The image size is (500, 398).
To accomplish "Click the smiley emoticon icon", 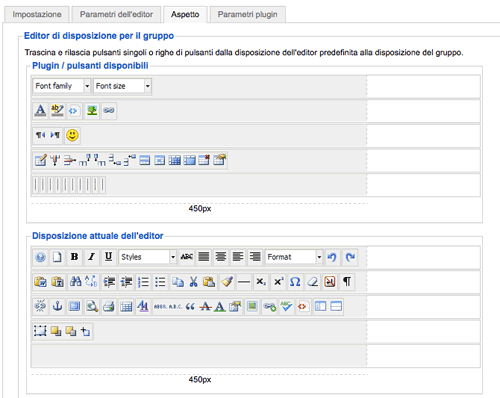I will [x=72, y=135].
